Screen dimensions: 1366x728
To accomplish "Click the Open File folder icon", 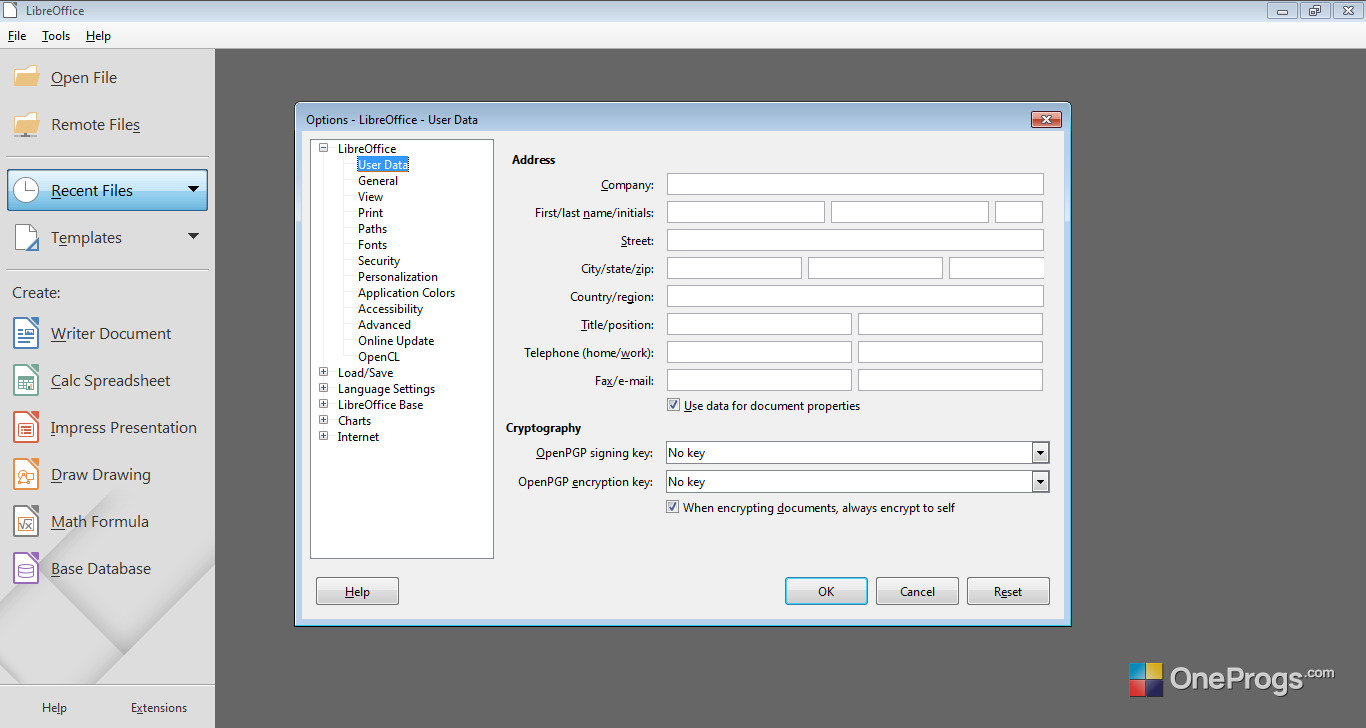I will point(26,77).
